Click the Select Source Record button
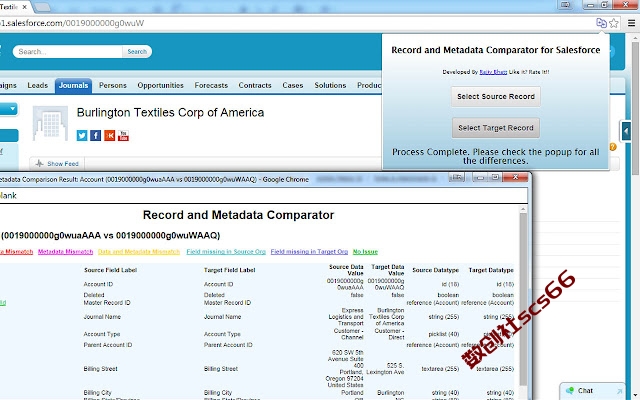640x400 pixels. [496, 97]
